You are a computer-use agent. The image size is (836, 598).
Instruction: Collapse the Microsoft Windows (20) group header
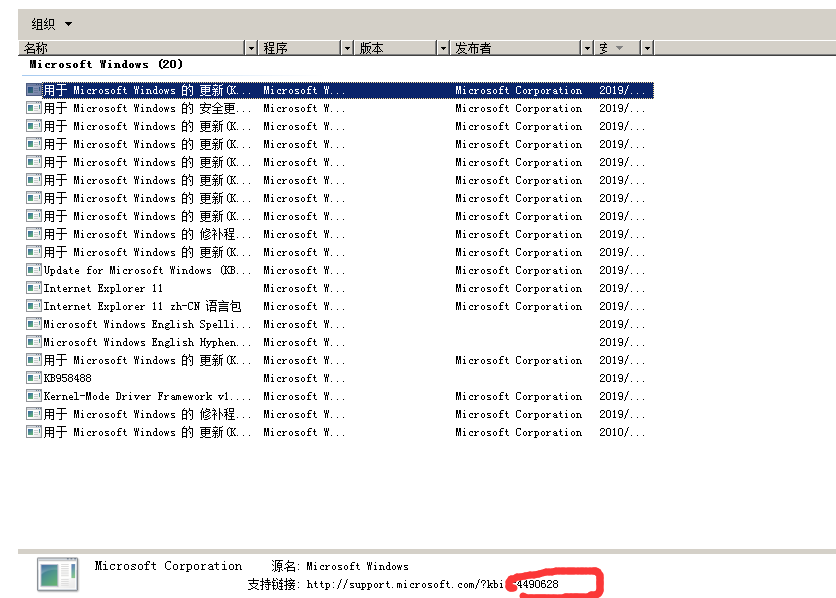click(106, 64)
